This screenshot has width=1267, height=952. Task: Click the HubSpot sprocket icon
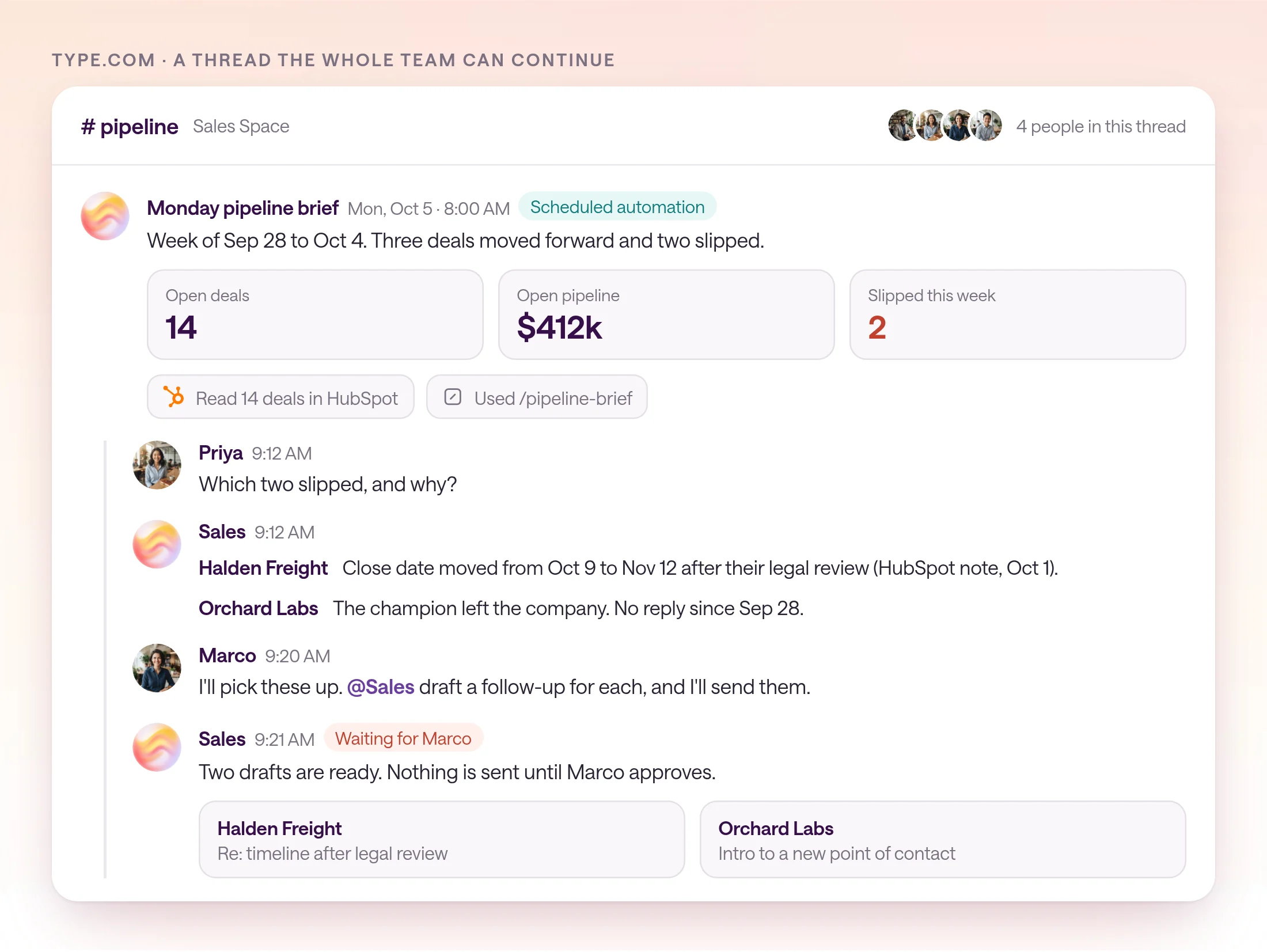coord(173,397)
